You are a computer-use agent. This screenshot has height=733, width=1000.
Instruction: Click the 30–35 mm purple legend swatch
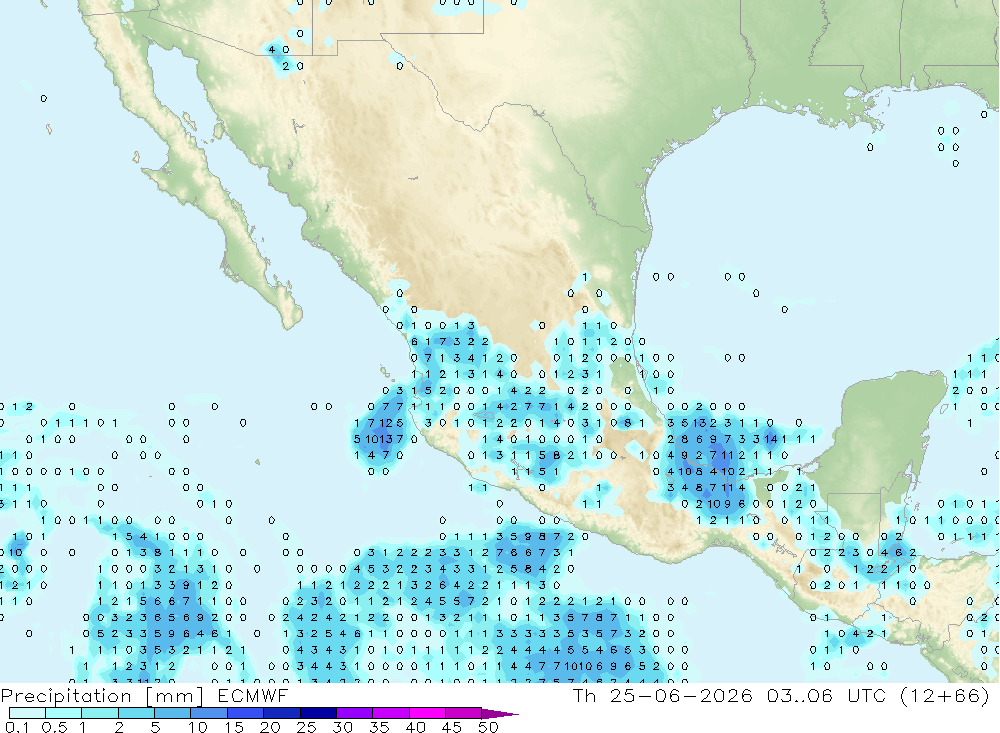[x=355, y=713]
